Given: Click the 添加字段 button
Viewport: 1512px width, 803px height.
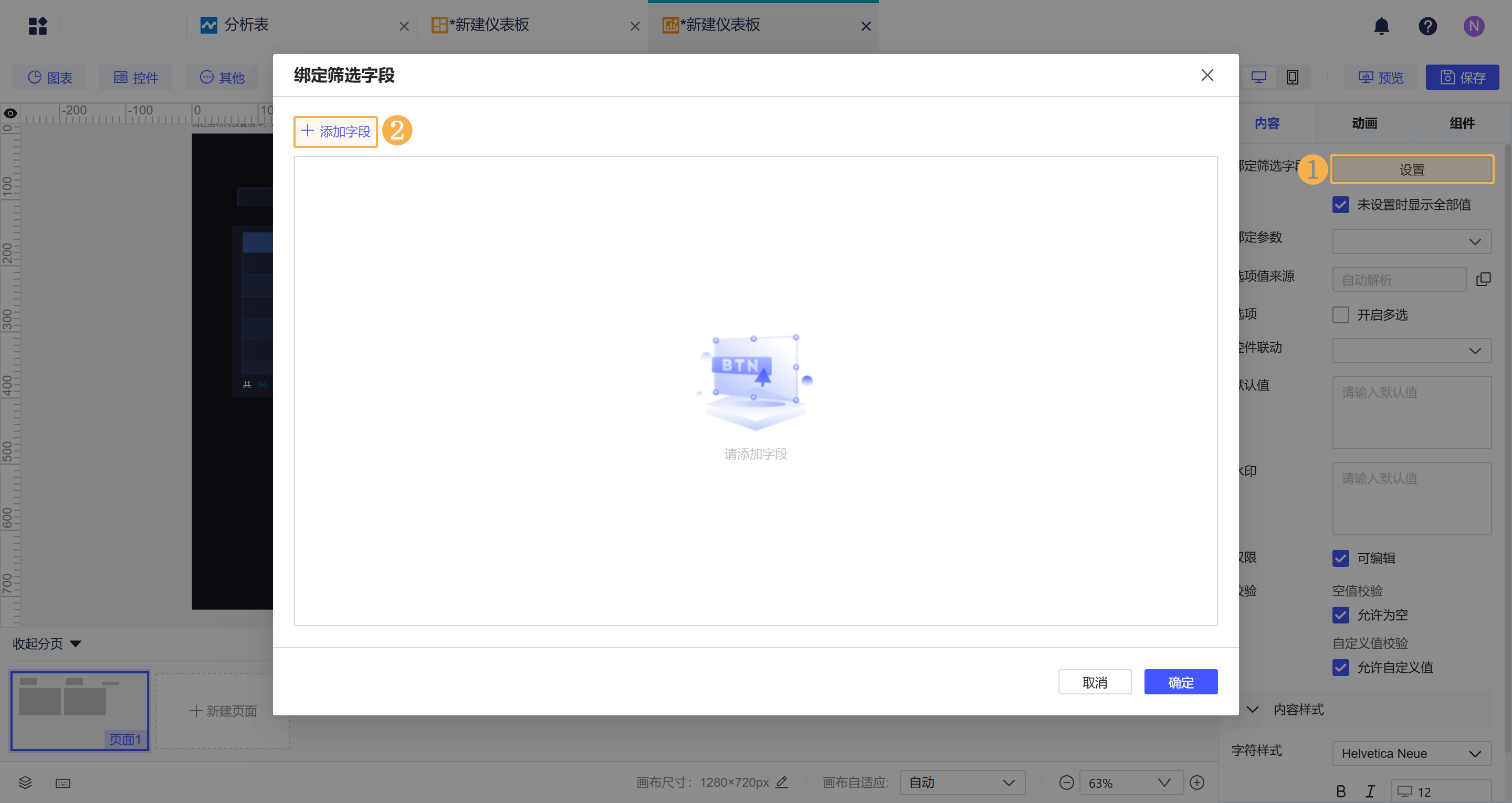Looking at the screenshot, I should [336, 132].
